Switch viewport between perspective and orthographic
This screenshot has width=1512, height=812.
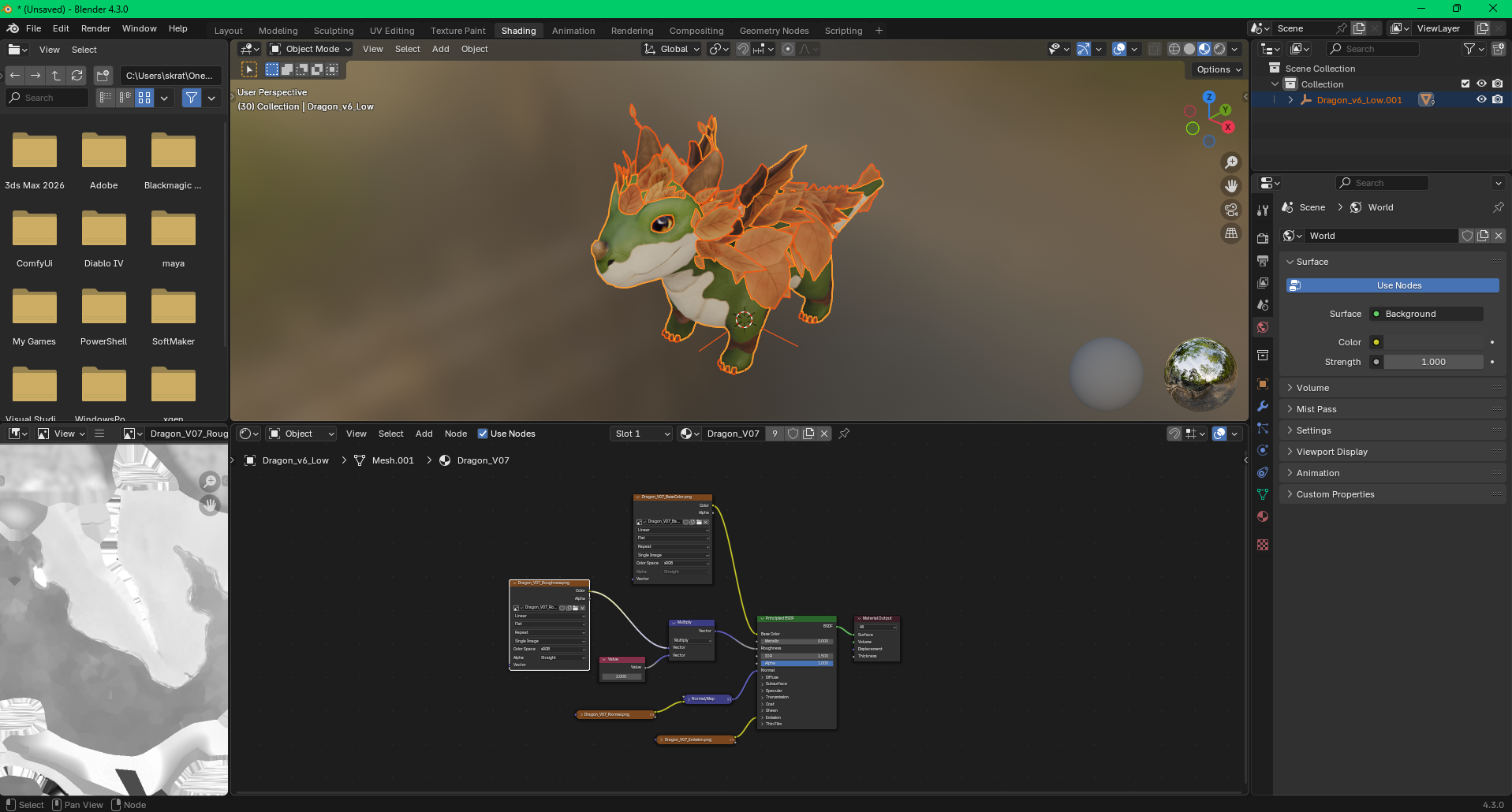(x=1230, y=233)
